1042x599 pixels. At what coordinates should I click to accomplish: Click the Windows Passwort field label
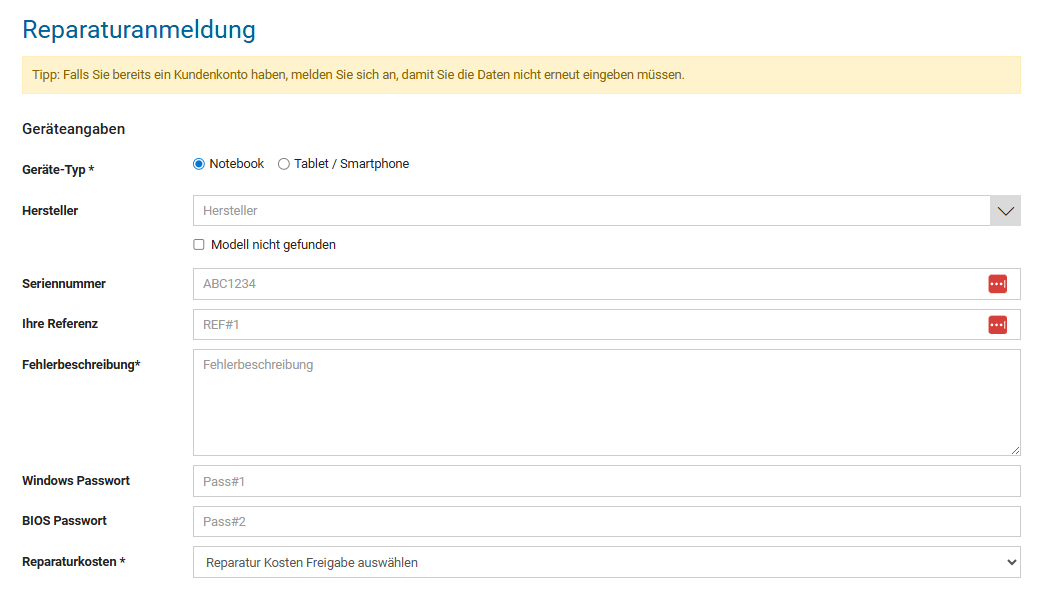tap(76, 481)
